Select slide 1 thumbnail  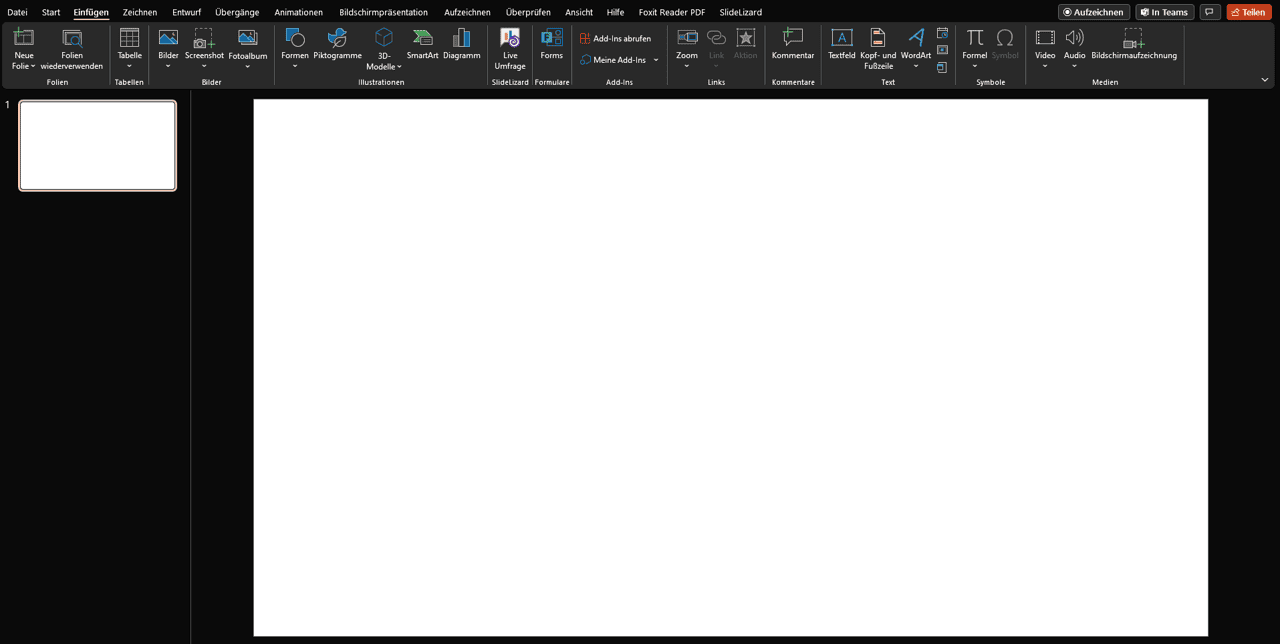click(98, 145)
